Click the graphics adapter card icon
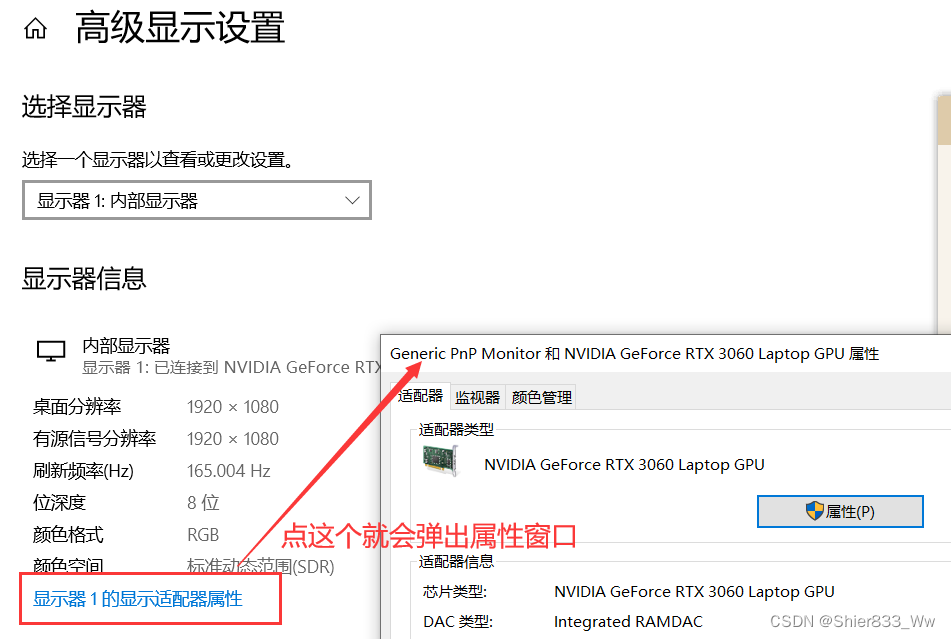This screenshot has height=639, width=951. [x=440, y=461]
